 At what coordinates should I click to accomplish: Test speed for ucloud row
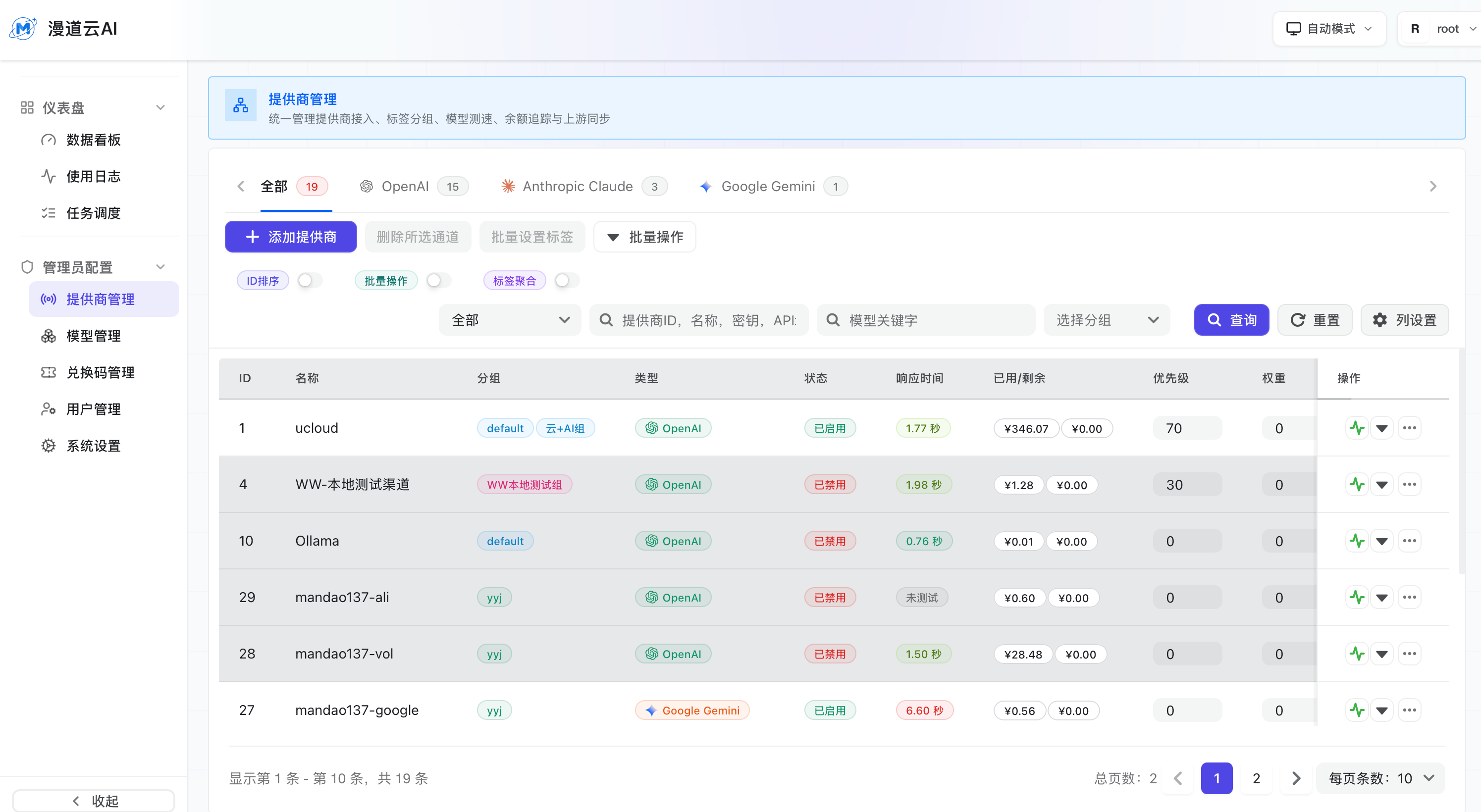[x=1357, y=428]
